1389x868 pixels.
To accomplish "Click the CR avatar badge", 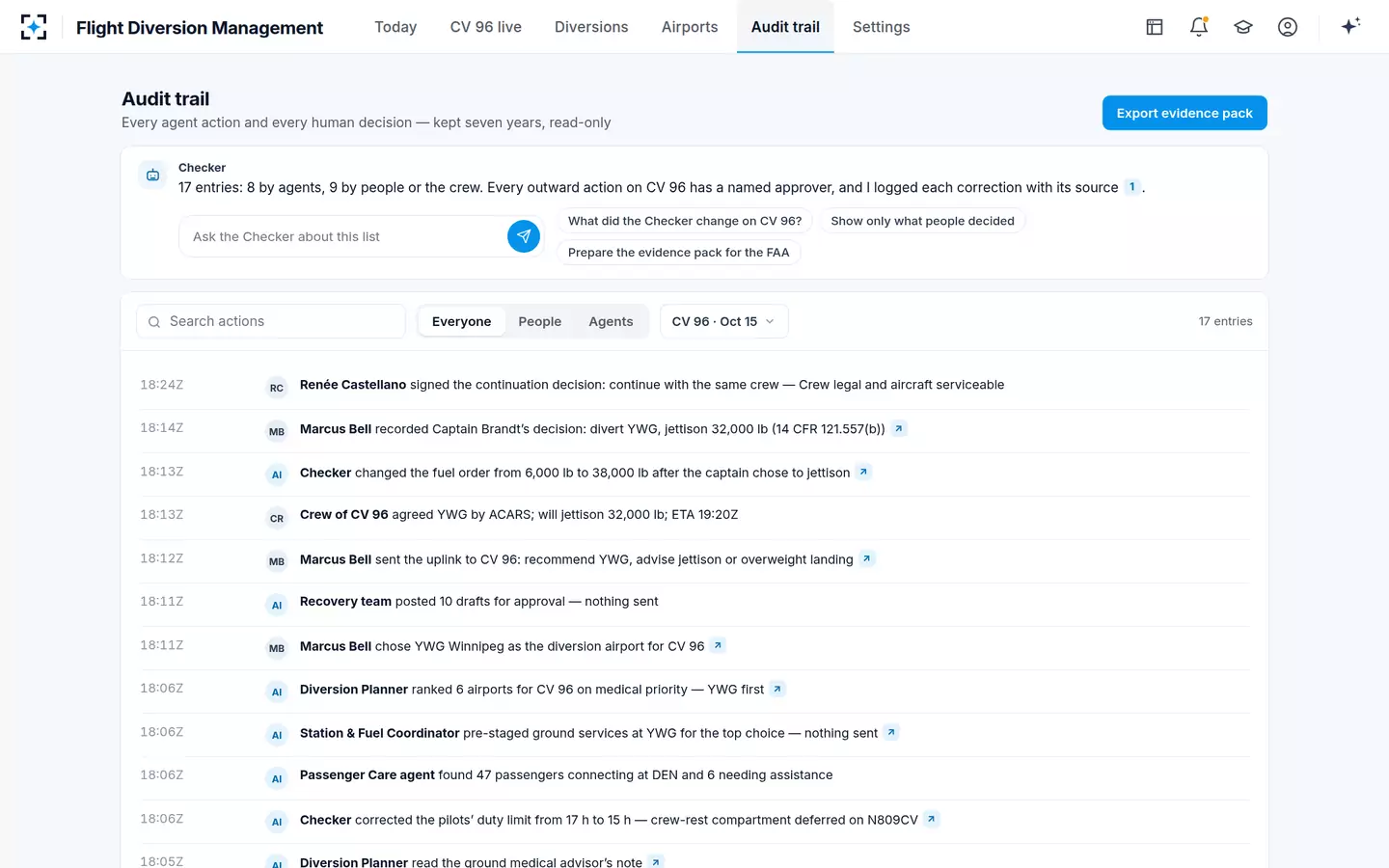I will pyautogui.click(x=277, y=518).
